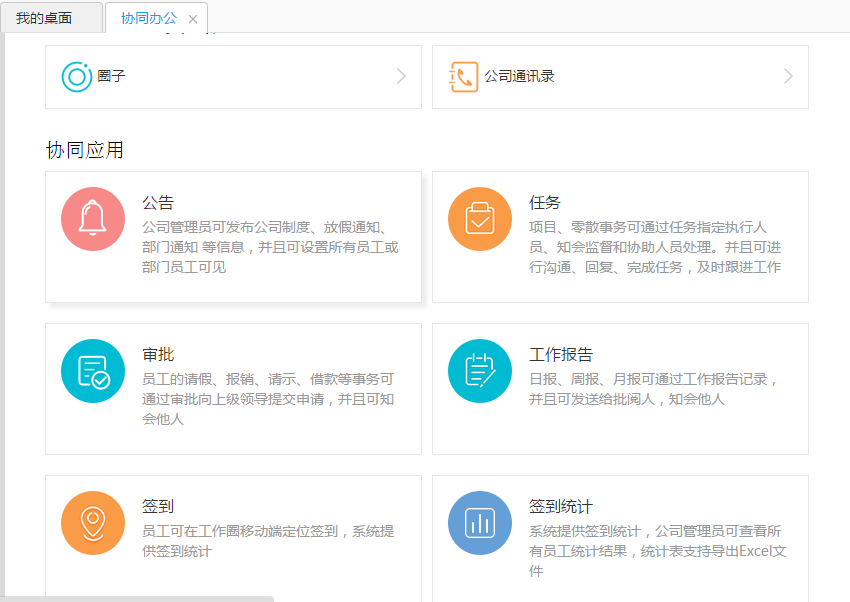Click the 工作报告 notepad icon
This screenshot has height=602, width=850.
coord(480,371)
